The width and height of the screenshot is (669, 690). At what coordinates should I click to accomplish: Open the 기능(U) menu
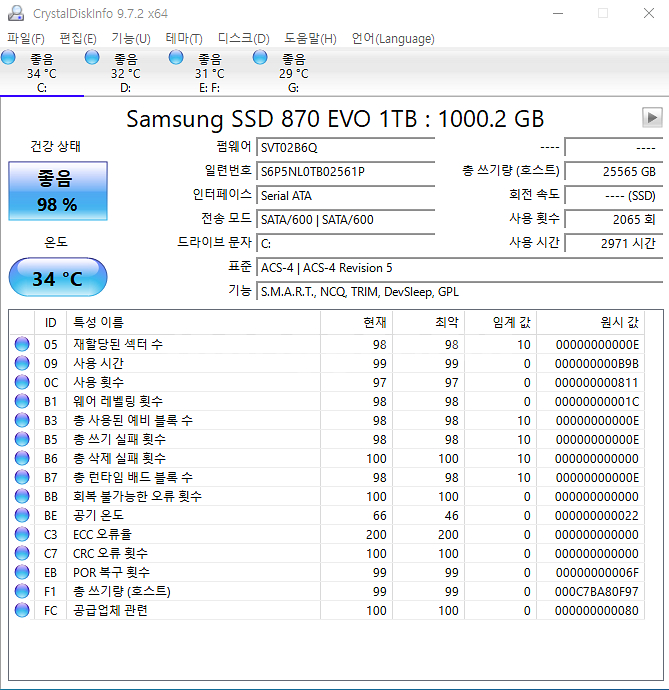130,39
